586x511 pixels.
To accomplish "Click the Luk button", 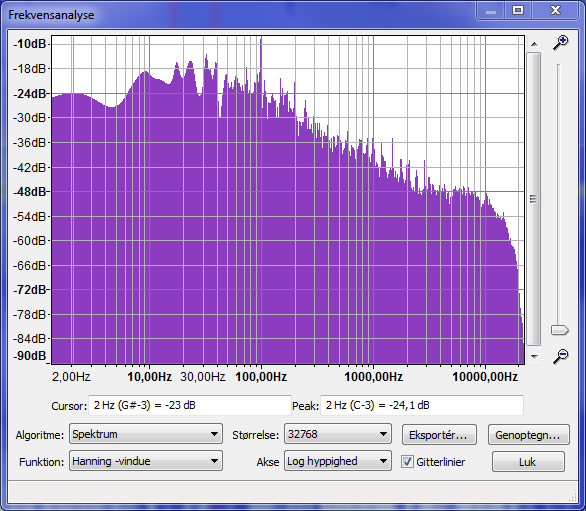I will pos(528,462).
